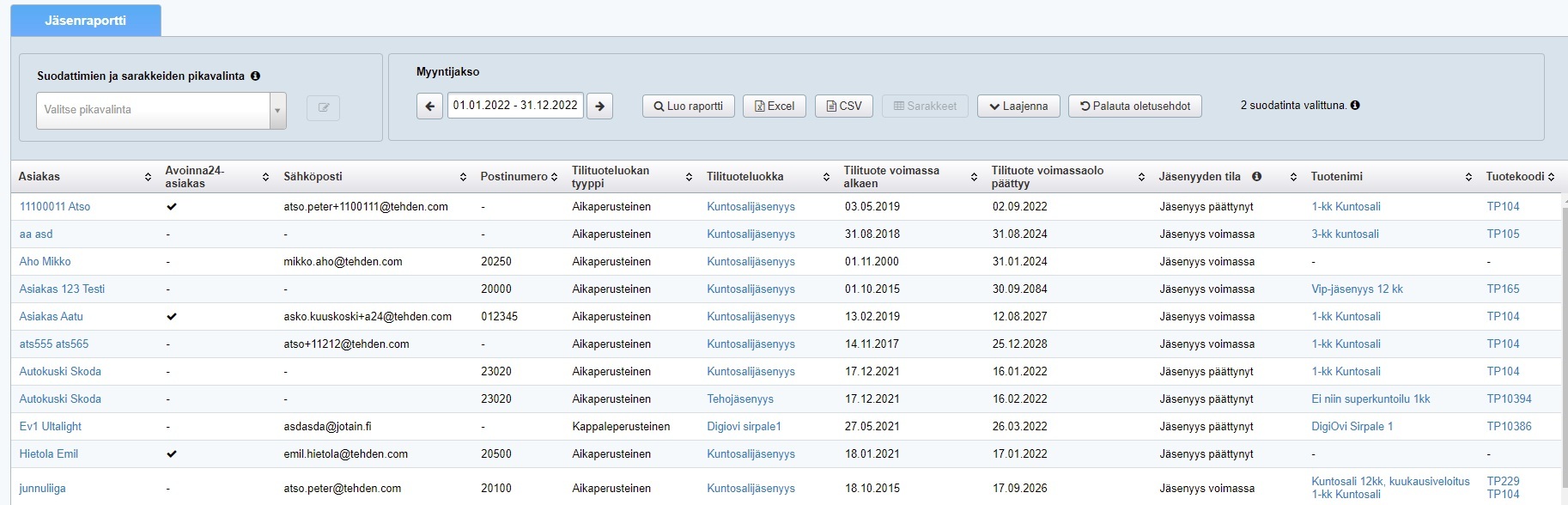Open customer link Aho Mikko

click(x=45, y=262)
